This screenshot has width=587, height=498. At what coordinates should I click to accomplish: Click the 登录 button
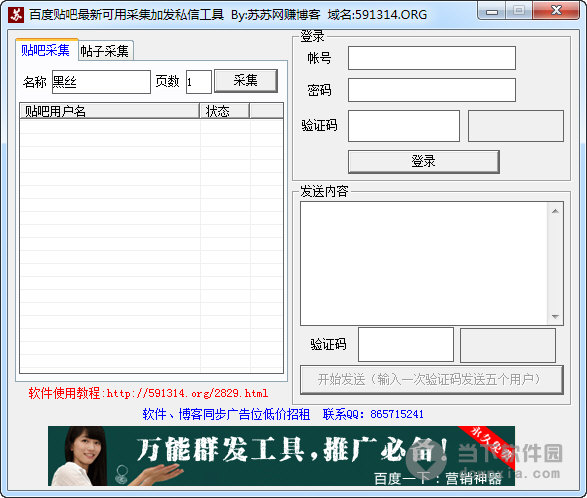[x=424, y=162]
